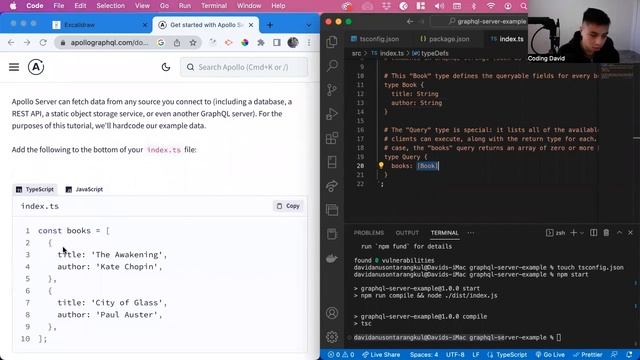Open the hamburger menu on the Apollo docs

tap(14, 67)
